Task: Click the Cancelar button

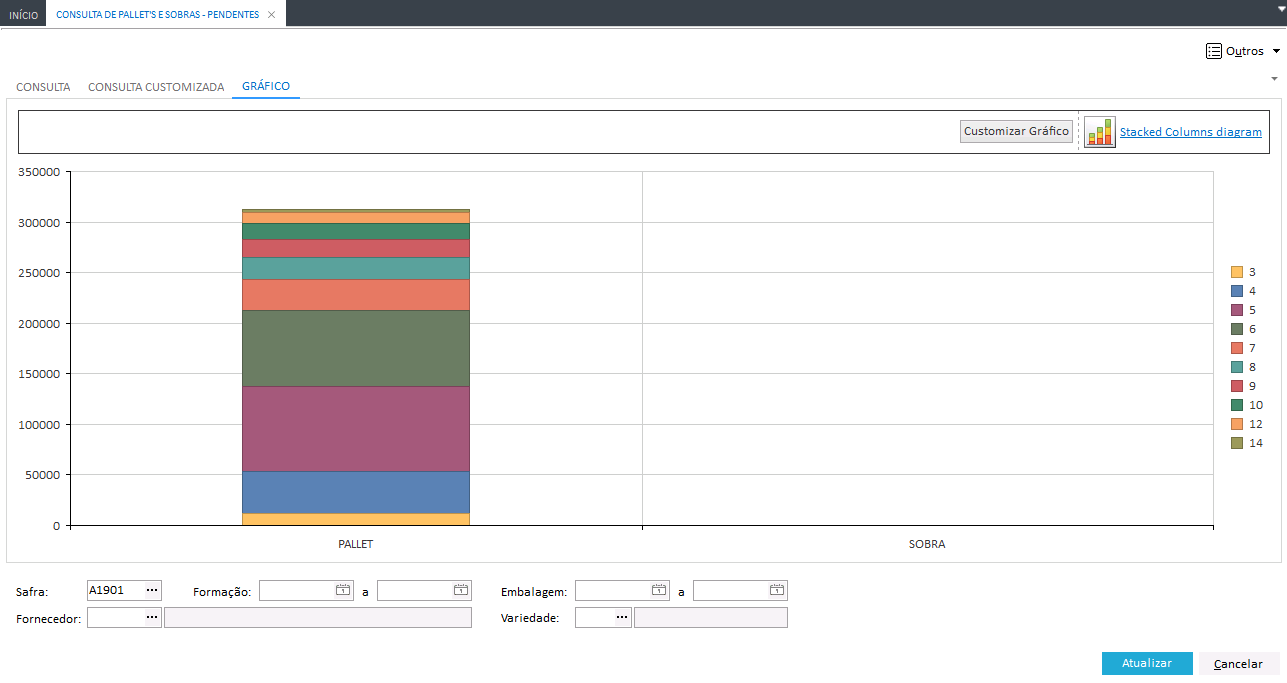Action: click(x=1238, y=663)
